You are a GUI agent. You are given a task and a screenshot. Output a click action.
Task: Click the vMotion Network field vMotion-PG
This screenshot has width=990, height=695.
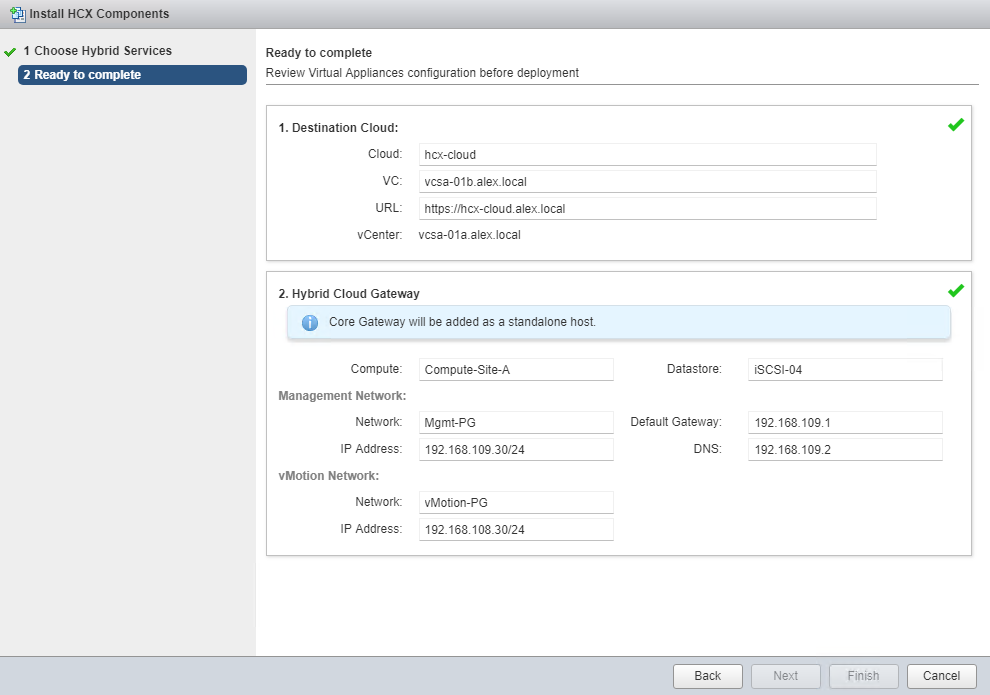tap(515, 502)
